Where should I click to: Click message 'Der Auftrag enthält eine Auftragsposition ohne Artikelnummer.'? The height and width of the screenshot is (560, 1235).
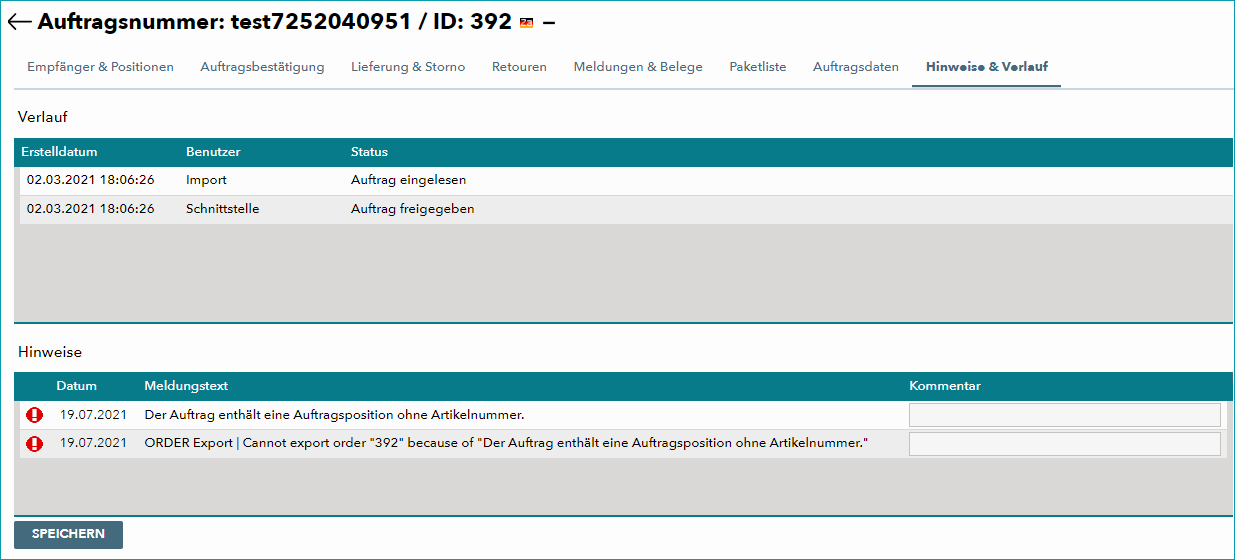click(334, 415)
